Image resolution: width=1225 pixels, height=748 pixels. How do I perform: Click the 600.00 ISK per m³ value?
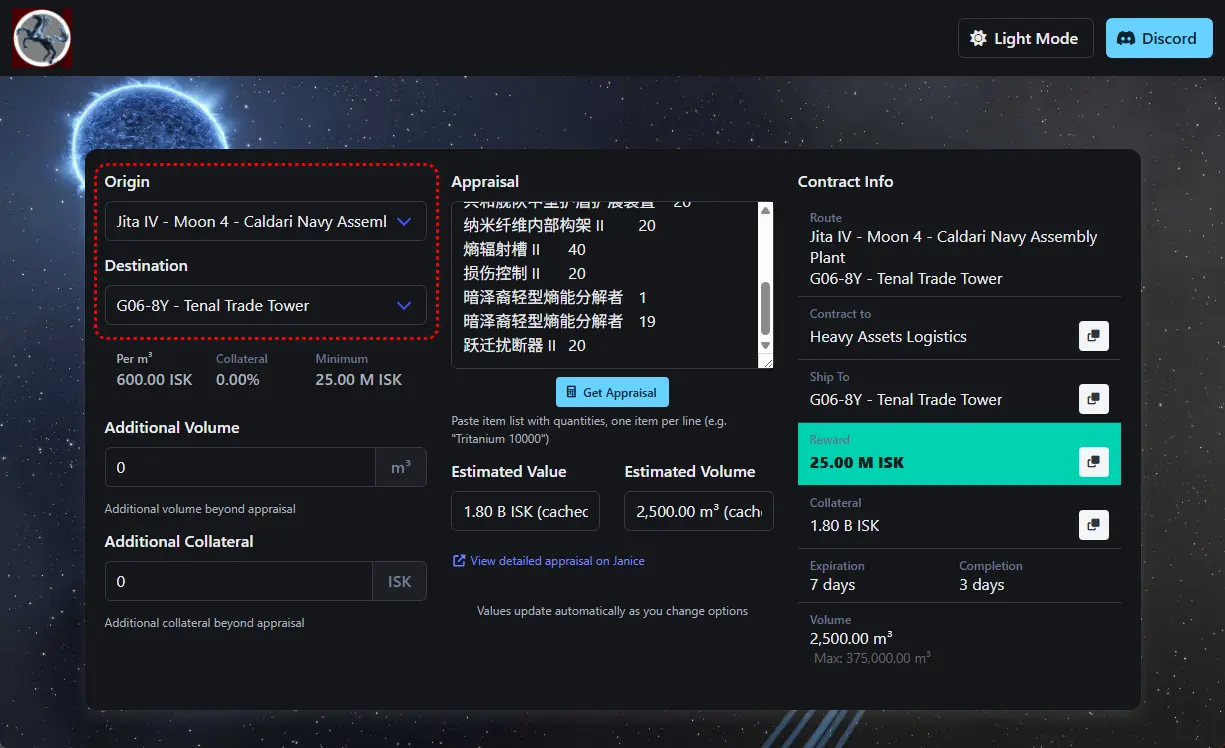point(155,380)
